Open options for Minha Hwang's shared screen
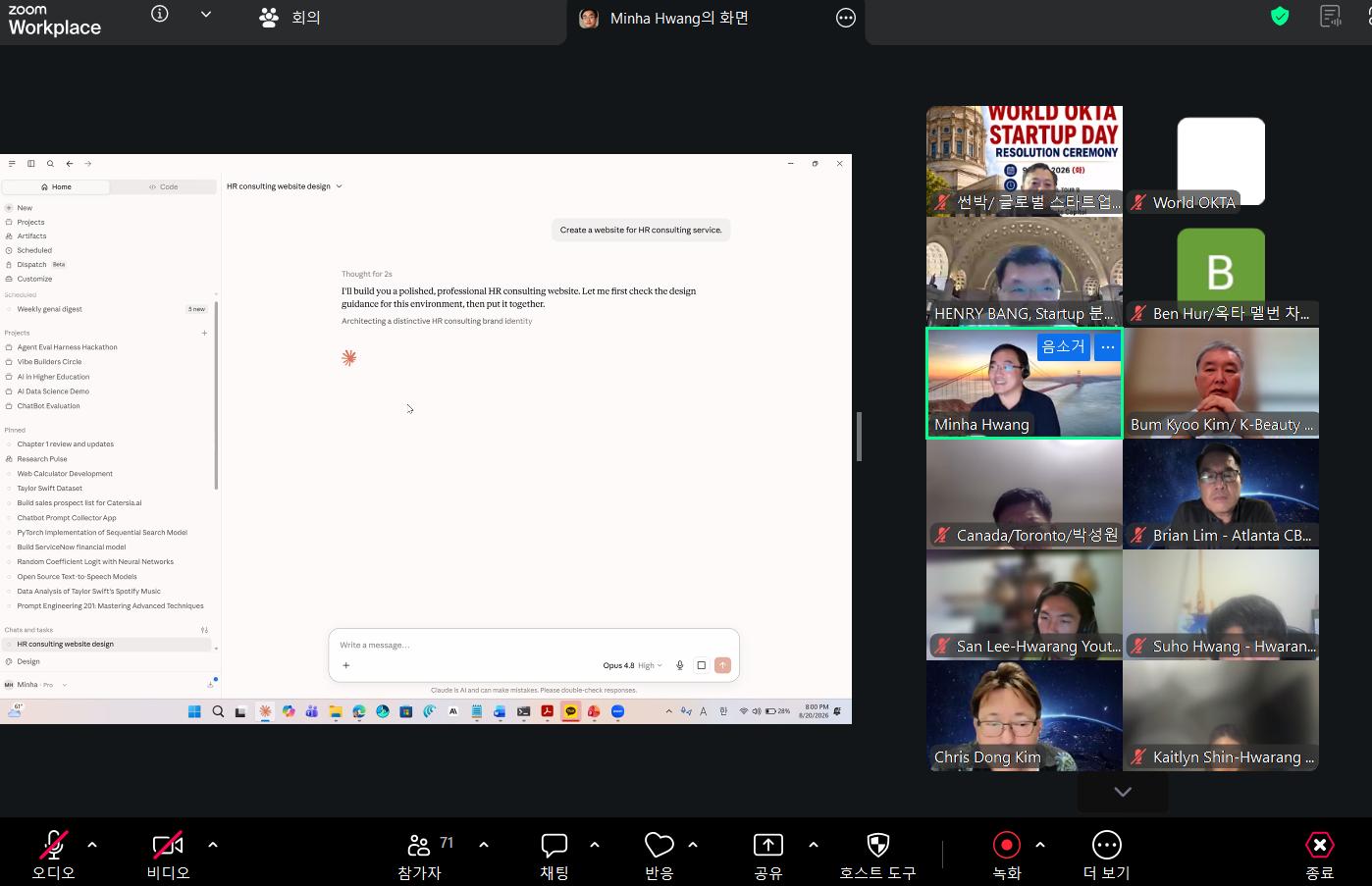Viewport: 1372px width, 886px height. [846, 18]
